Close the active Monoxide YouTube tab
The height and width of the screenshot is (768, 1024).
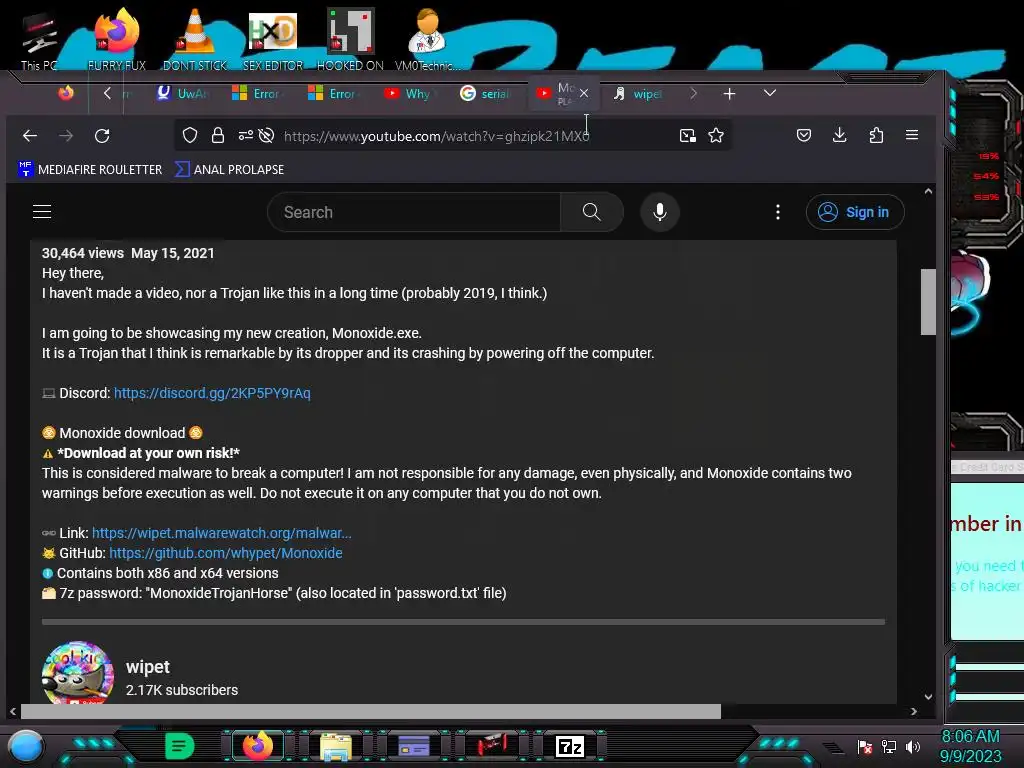[x=584, y=93]
